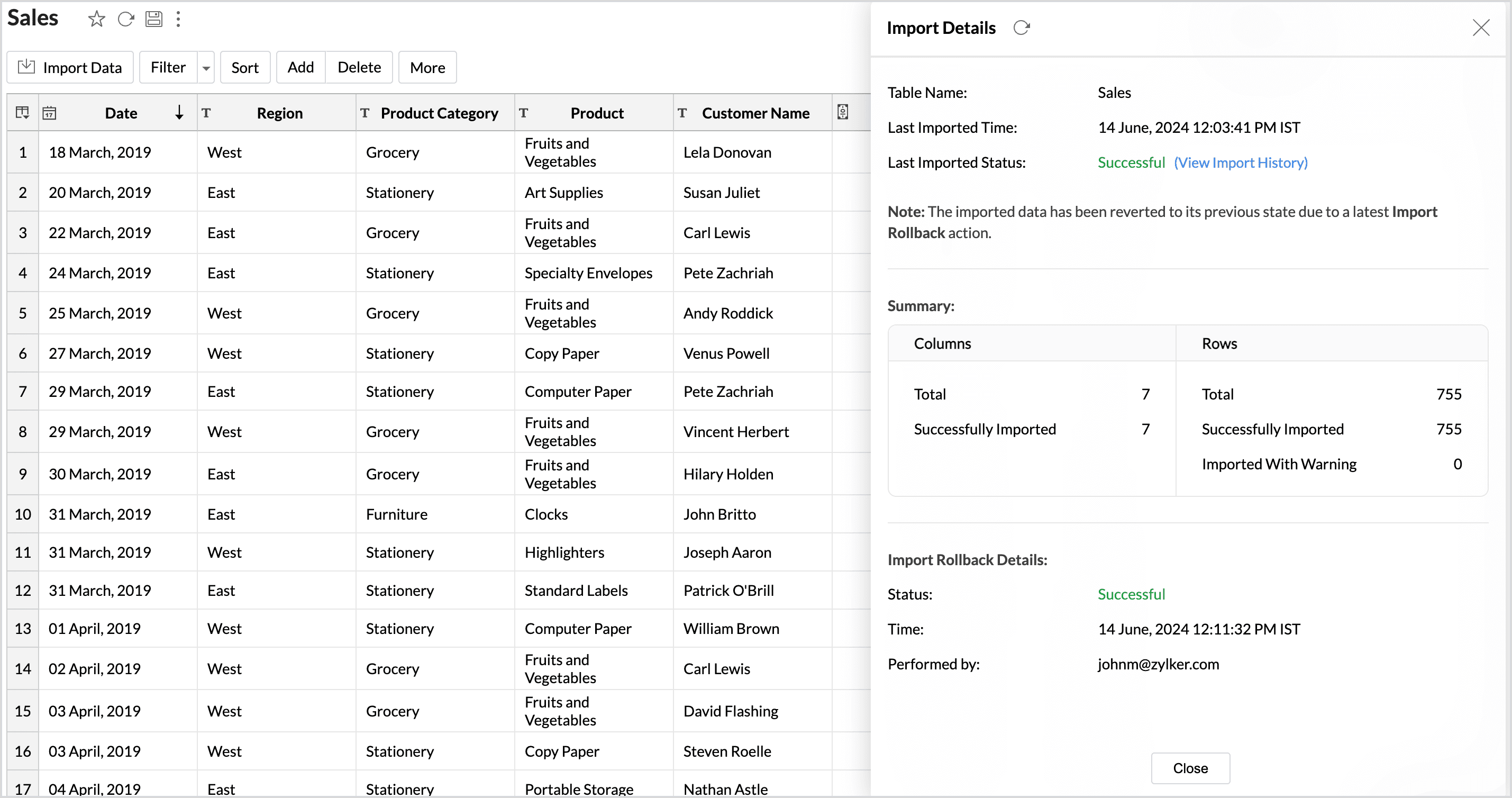This screenshot has height=798, width=1512.
Task: Select row number 5 header
Action: pyautogui.click(x=23, y=313)
